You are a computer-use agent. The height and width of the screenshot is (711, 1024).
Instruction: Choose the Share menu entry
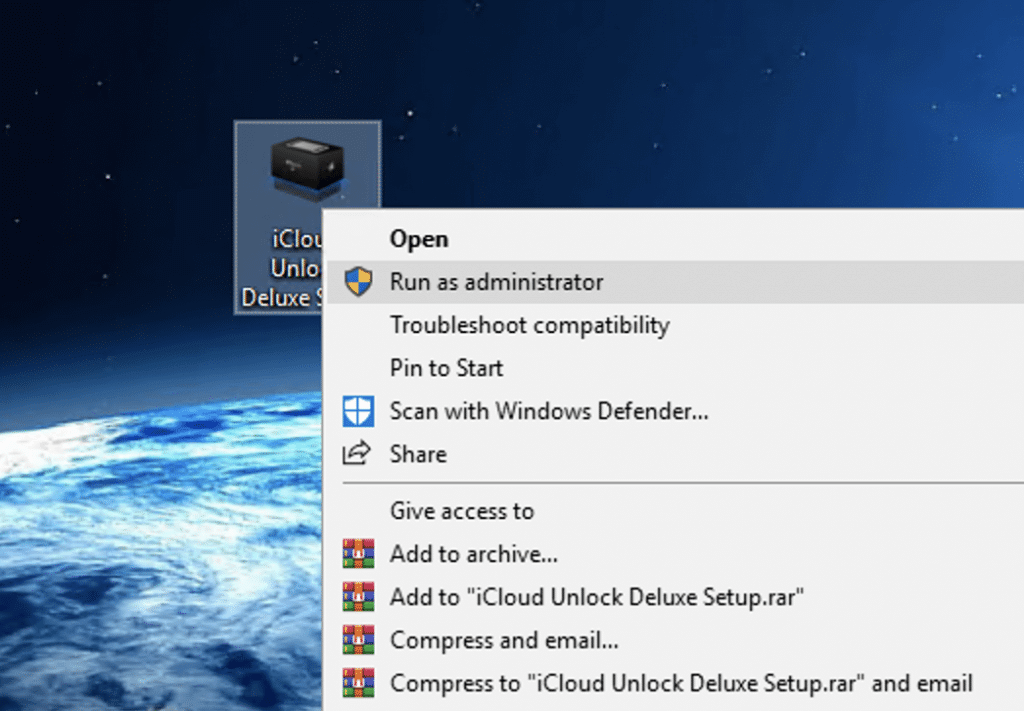[418, 454]
